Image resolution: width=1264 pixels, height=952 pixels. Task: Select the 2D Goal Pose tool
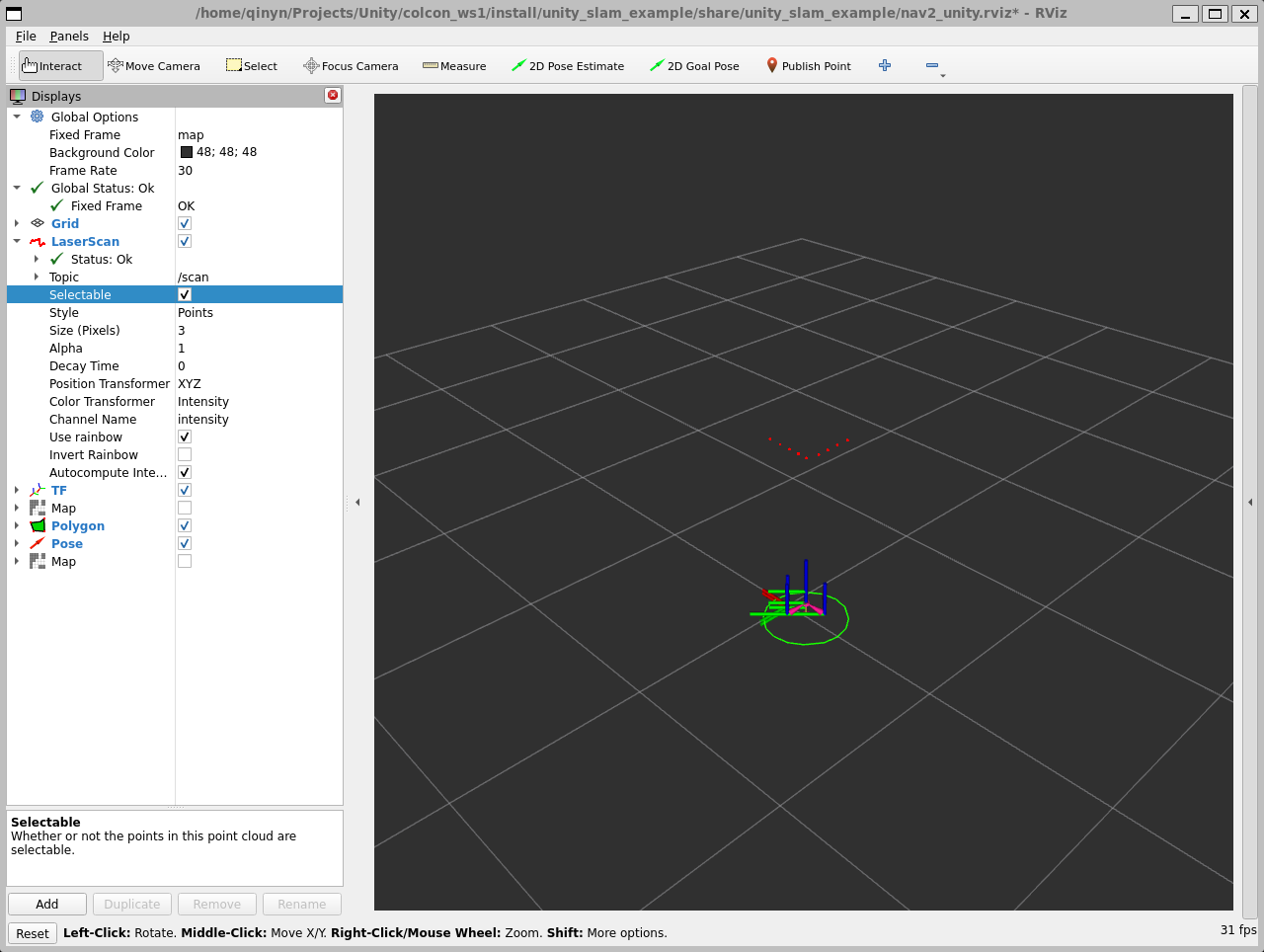click(694, 66)
